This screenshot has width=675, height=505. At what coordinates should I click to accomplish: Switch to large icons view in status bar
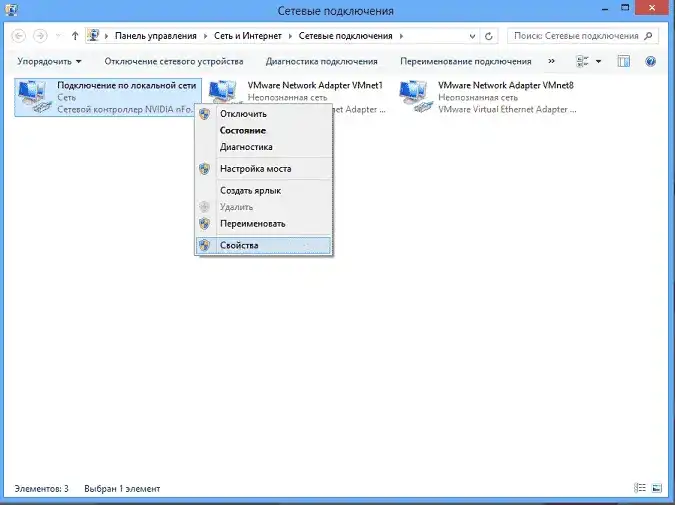pyautogui.click(x=656, y=488)
